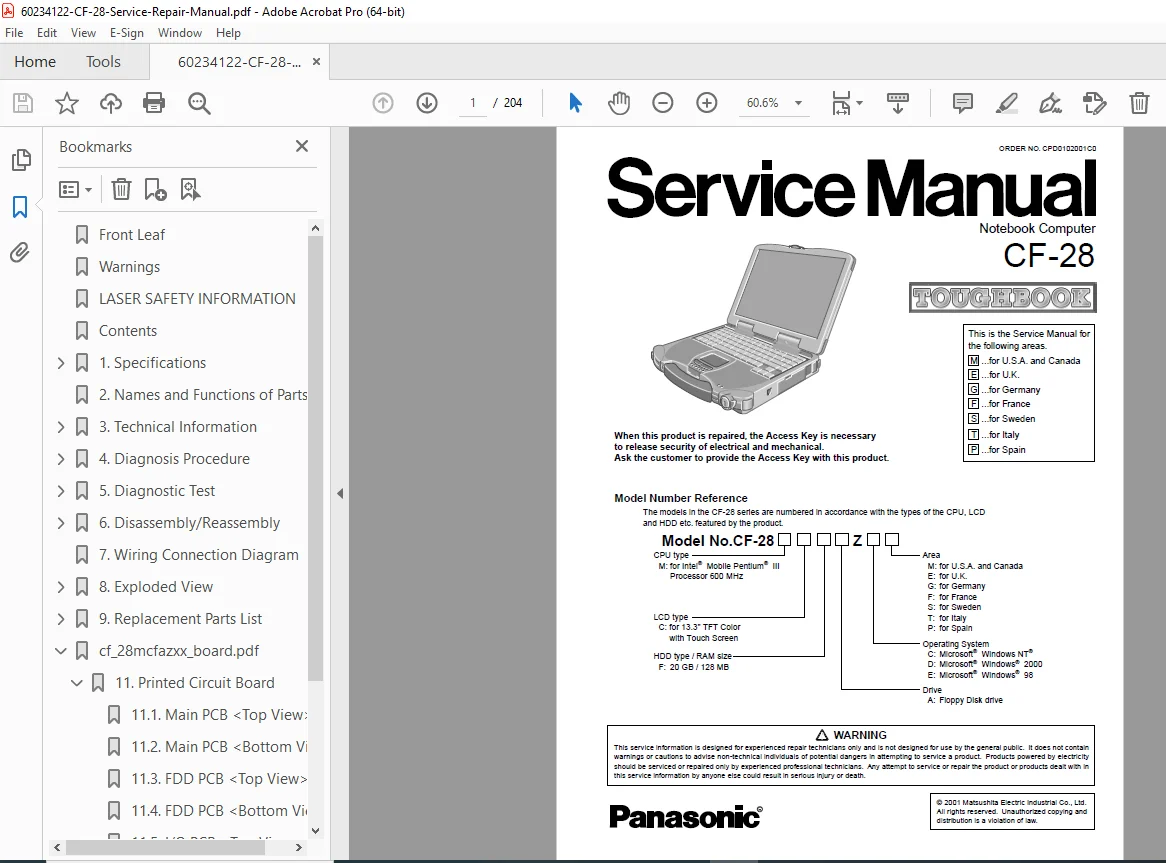
Task: Click the bookmarks vertical scrollbar up arrow
Action: [x=315, y=228]
